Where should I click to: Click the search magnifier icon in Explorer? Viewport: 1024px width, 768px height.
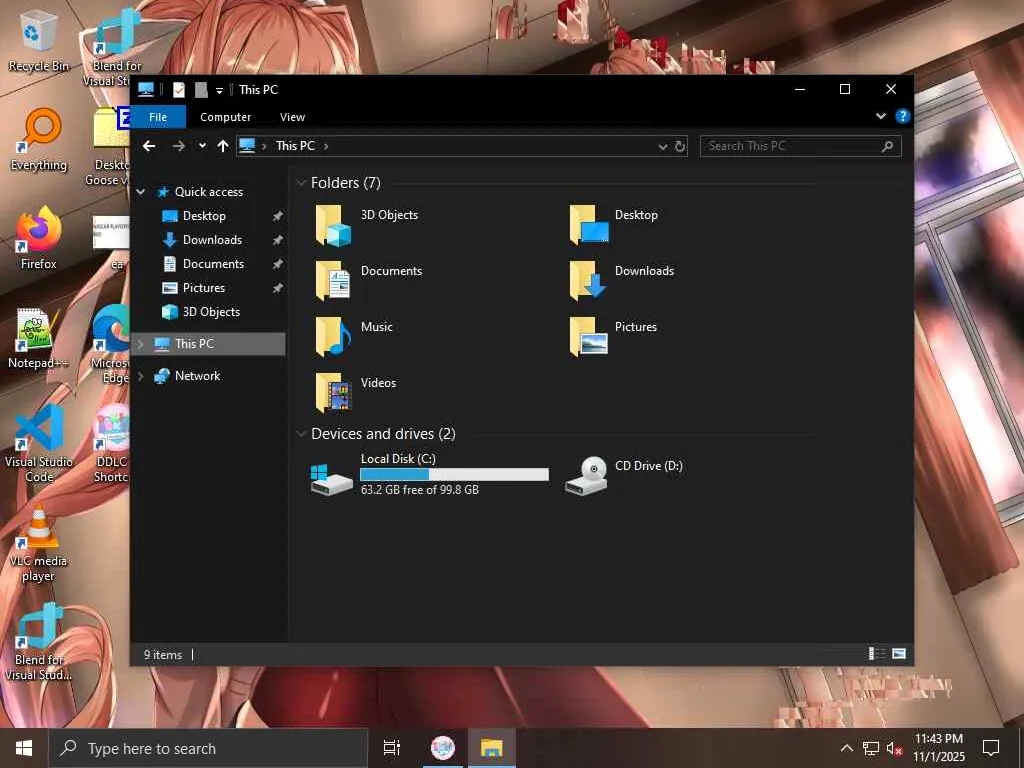pyautogui.click(x=887, y=146)
